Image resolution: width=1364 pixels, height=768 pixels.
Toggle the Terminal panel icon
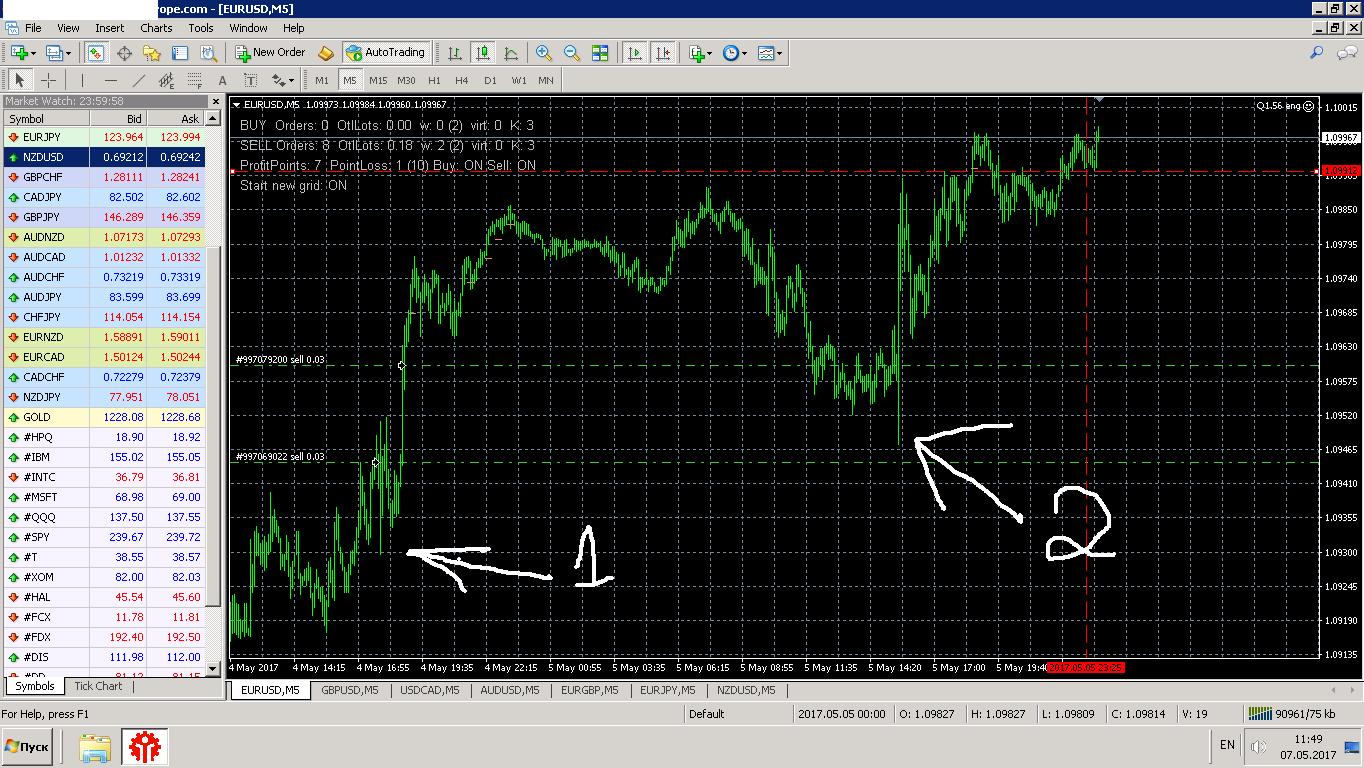180,53
